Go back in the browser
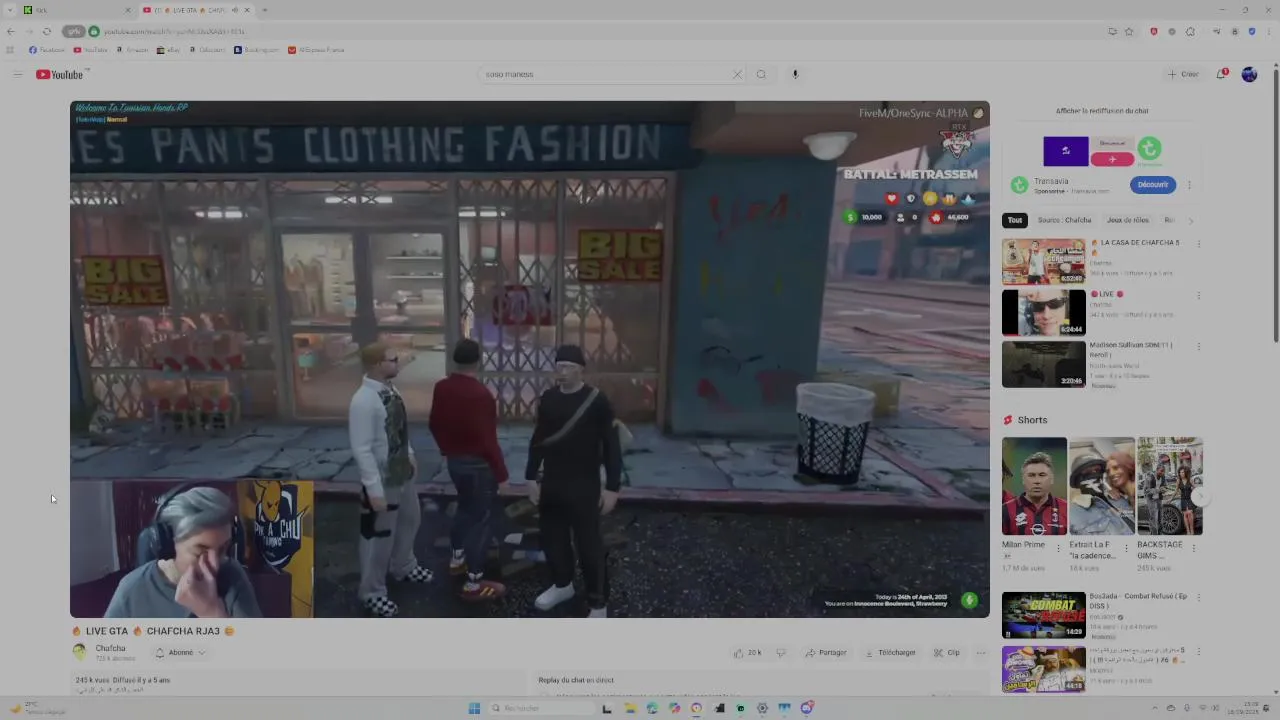Viewport: 1280px width, 720px height. (11, 31)
